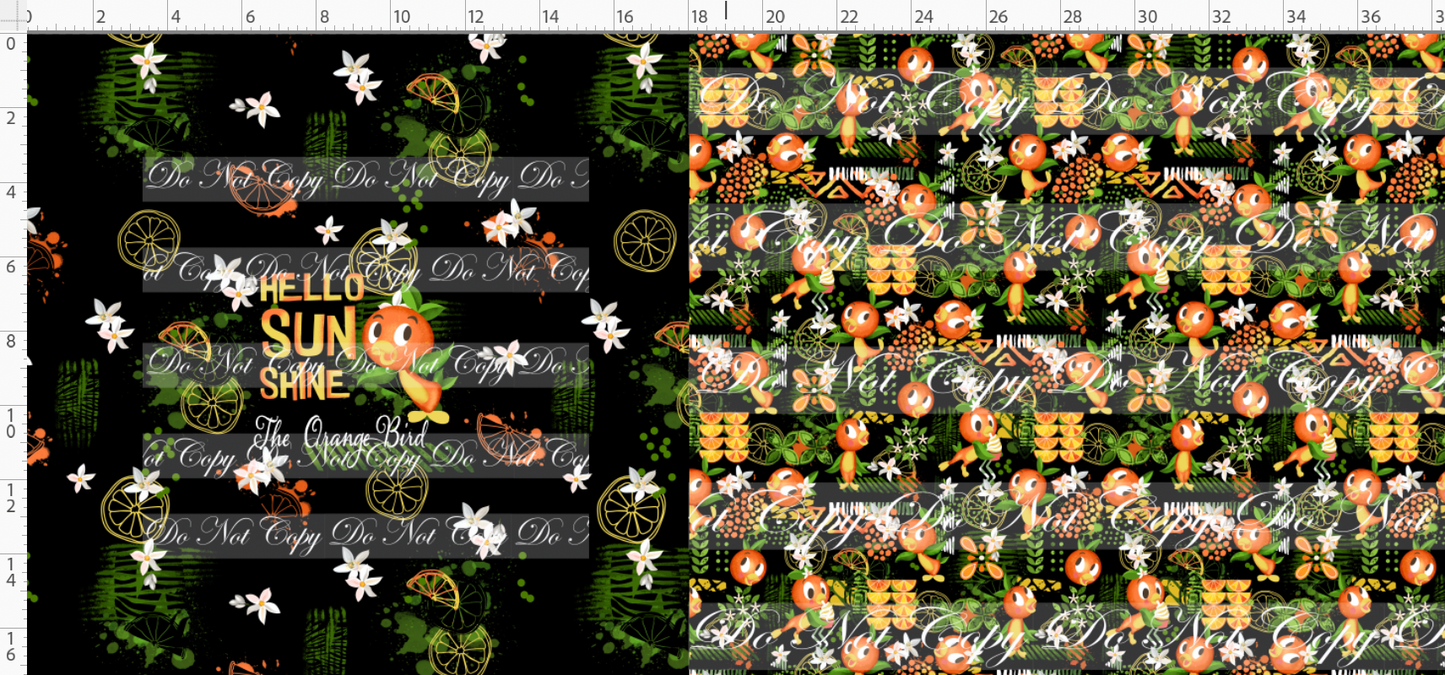Click the 16 mark on vertical ruler

point(11,646)
